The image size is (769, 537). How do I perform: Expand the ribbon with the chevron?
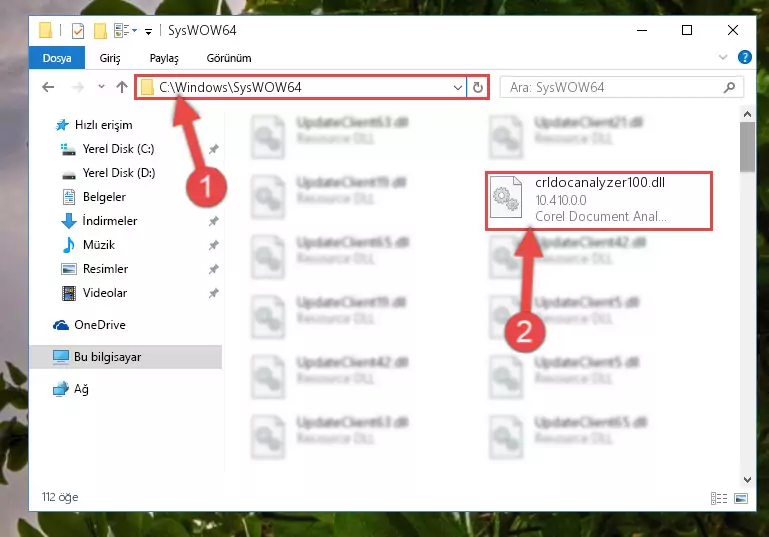[x=723, y=57]
